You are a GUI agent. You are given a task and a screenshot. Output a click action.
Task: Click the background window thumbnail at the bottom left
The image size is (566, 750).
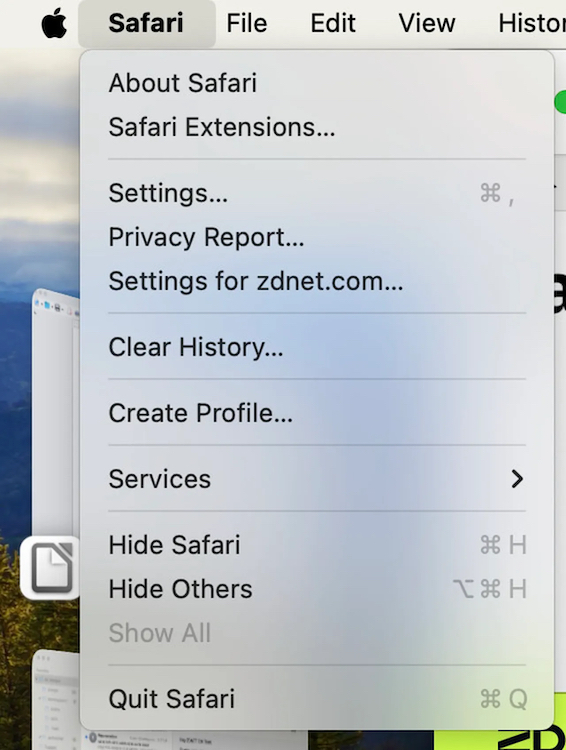(56, 698)
